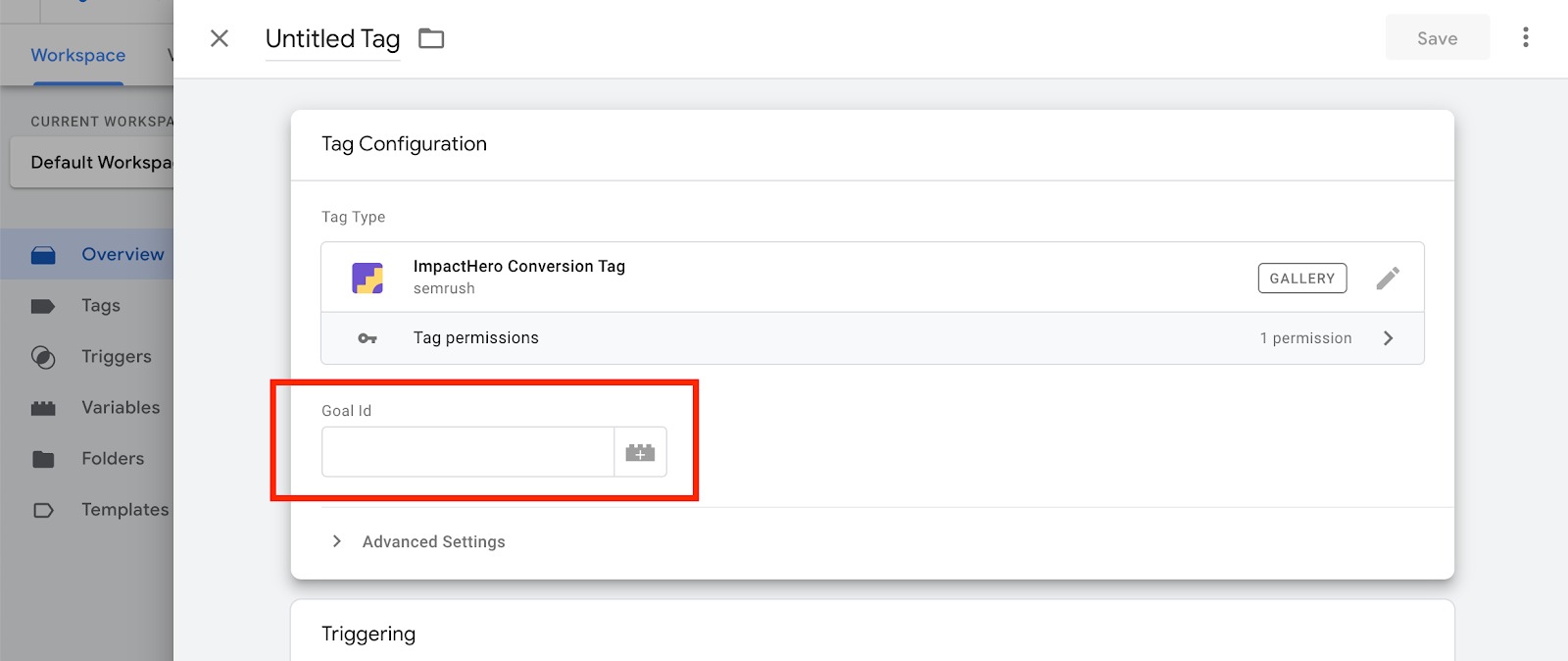Click the Templates outline tag icon
Screen dimensions: 1568x661
click(x=43, y=510)
